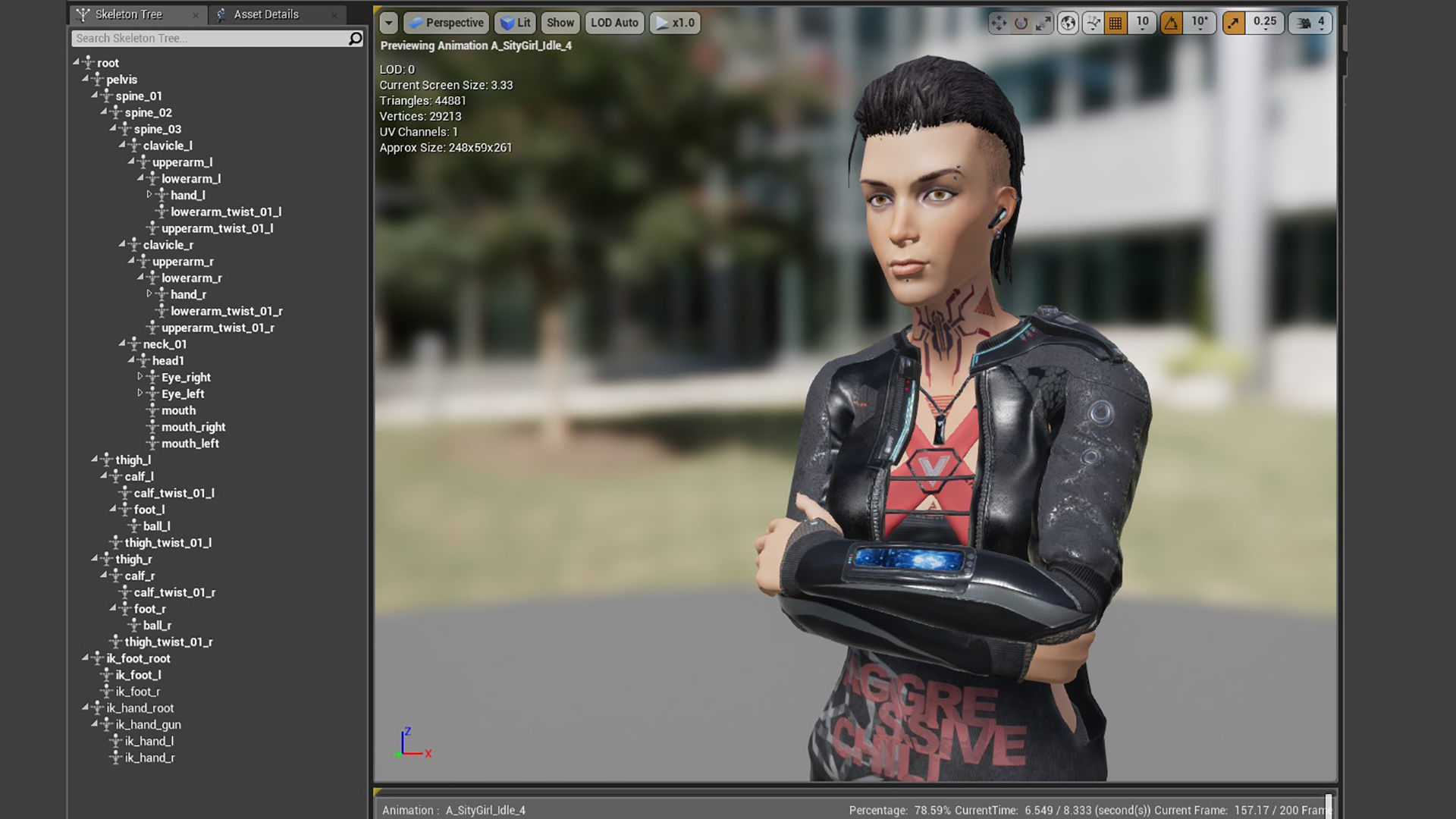The image size is (1456, 819).
Task: Select the spine_03 bone
Action: coord(158,129)
